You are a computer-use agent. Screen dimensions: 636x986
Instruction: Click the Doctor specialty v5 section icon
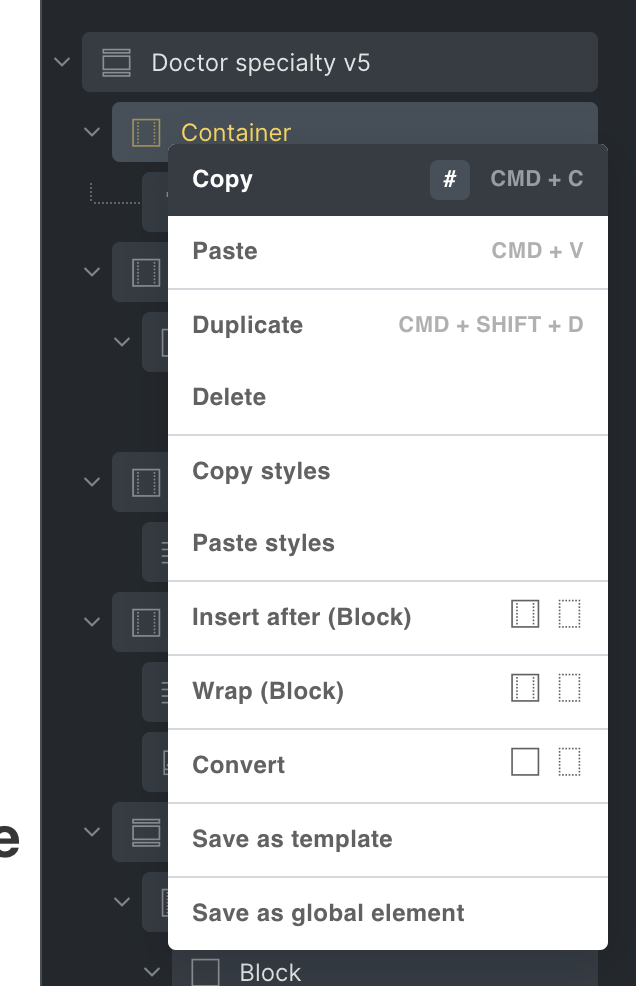click(116, 63)
